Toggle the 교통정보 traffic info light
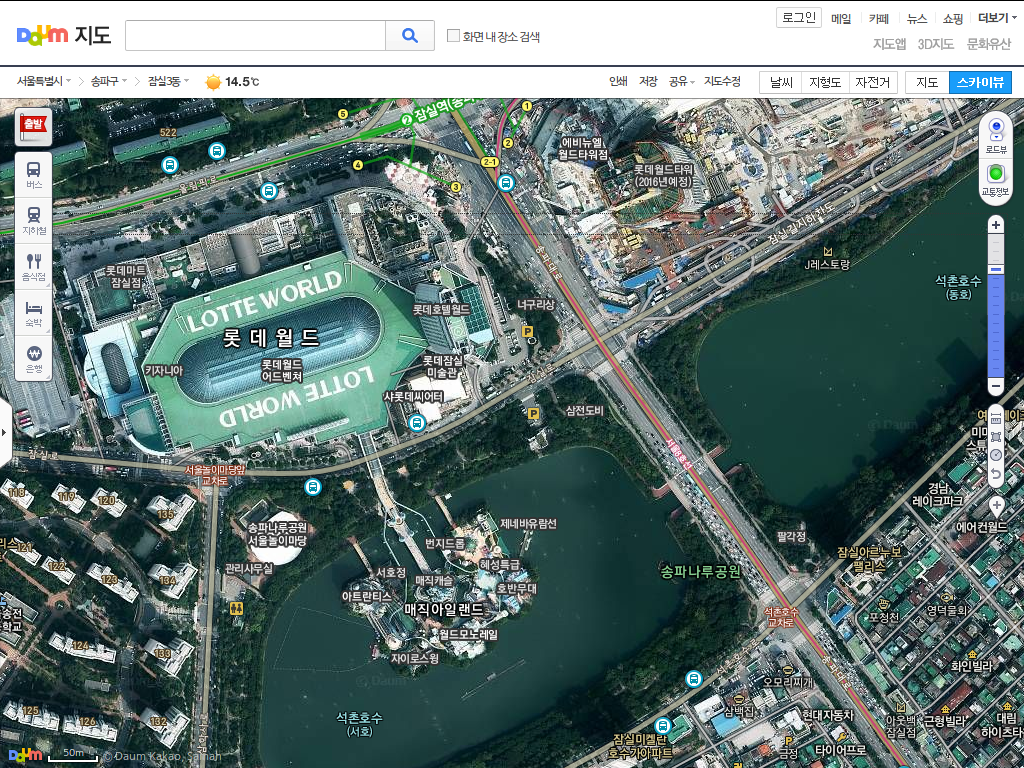The height and width of the screenshot is (768, 1024). point(996,180)
